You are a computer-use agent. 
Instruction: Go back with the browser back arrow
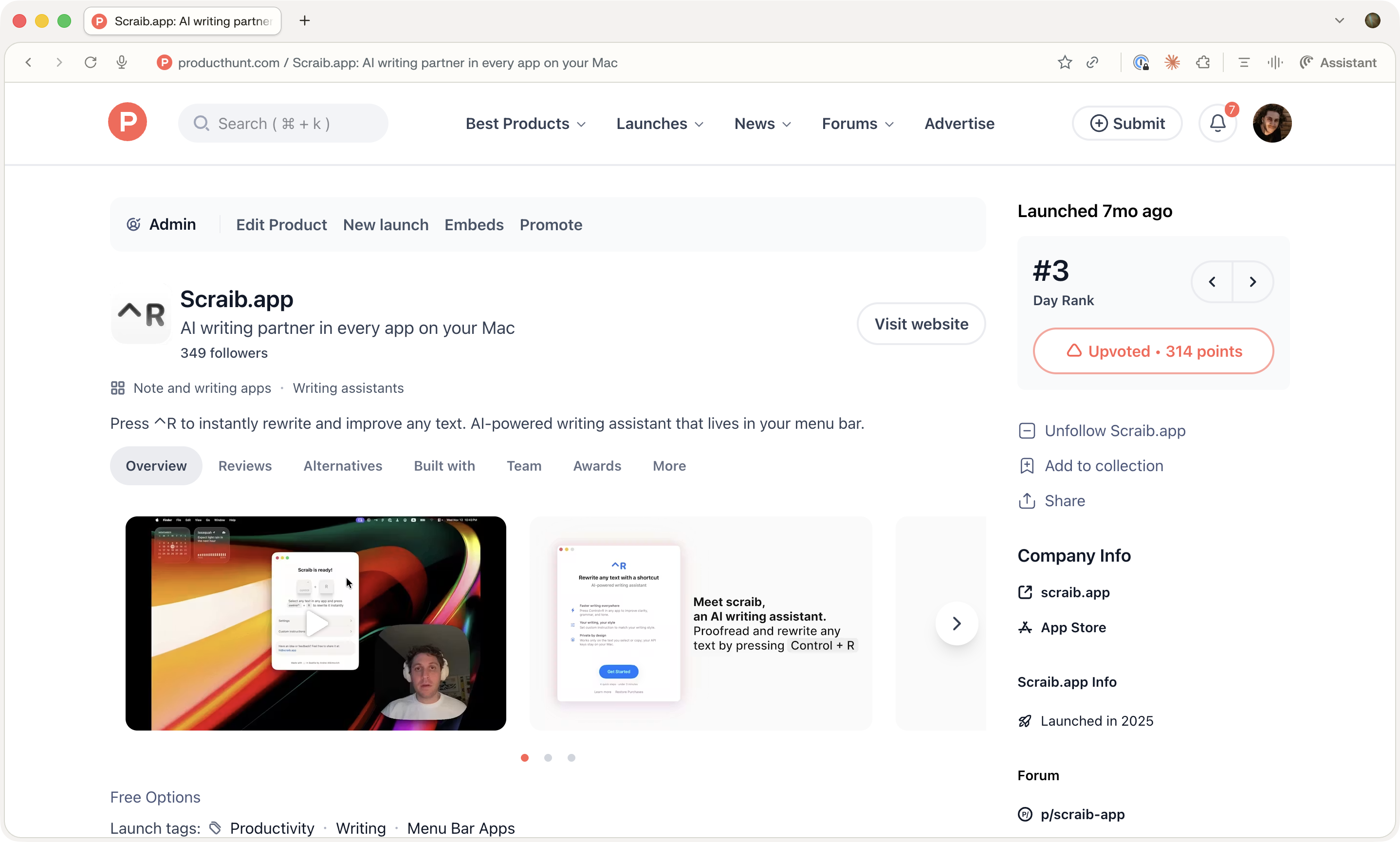pos(28,62)
